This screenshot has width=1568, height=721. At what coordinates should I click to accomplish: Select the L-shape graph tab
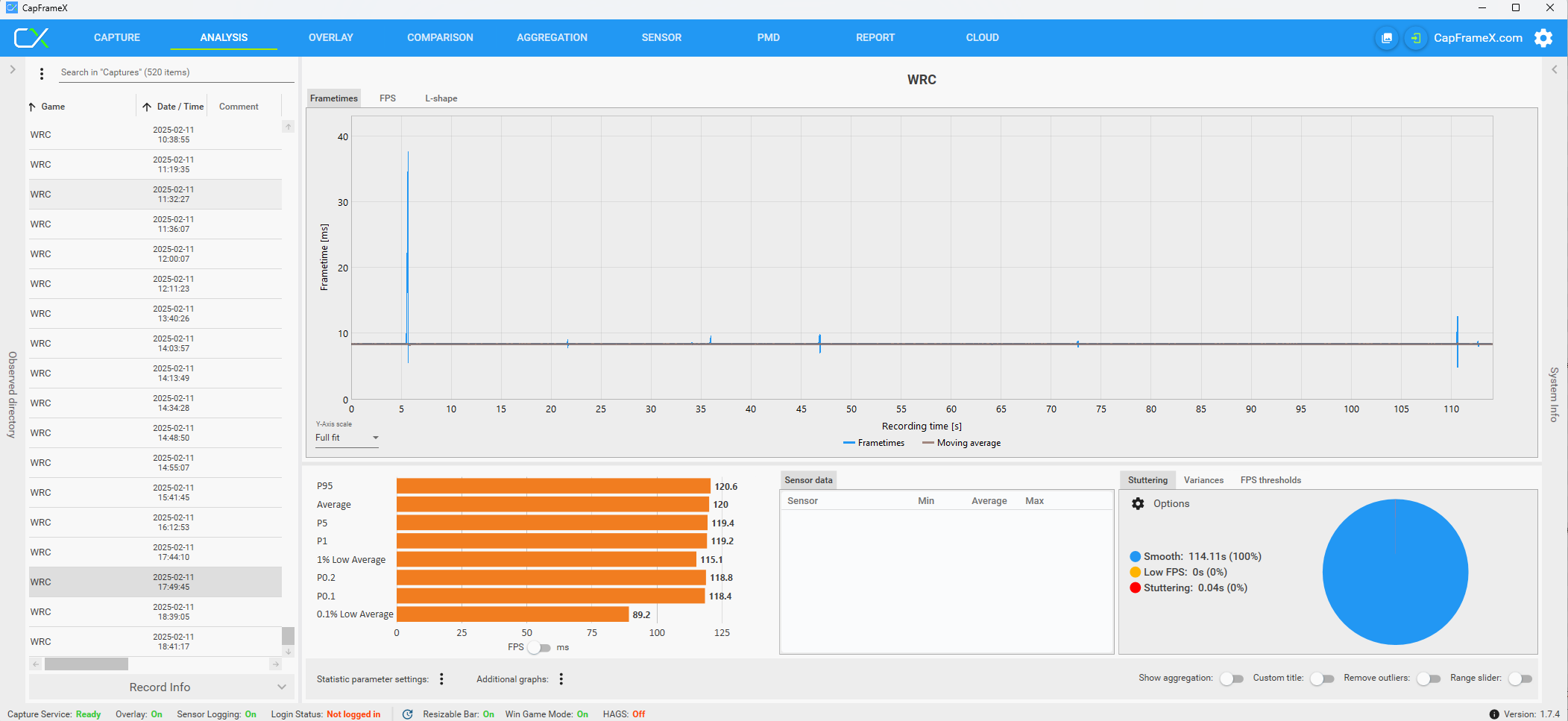click(441, 98)
